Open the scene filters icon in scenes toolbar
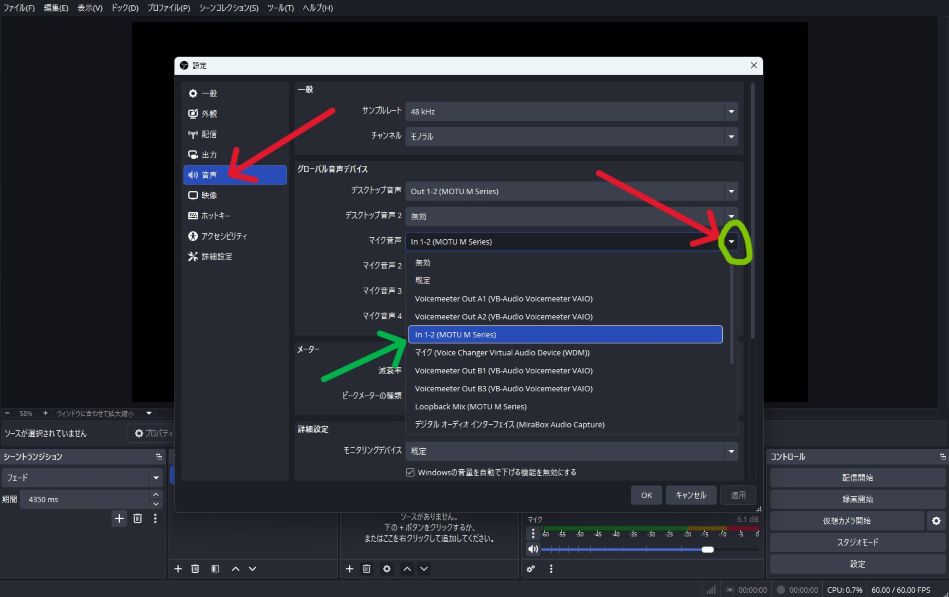949x597 pixels. [x=215, y=568]
